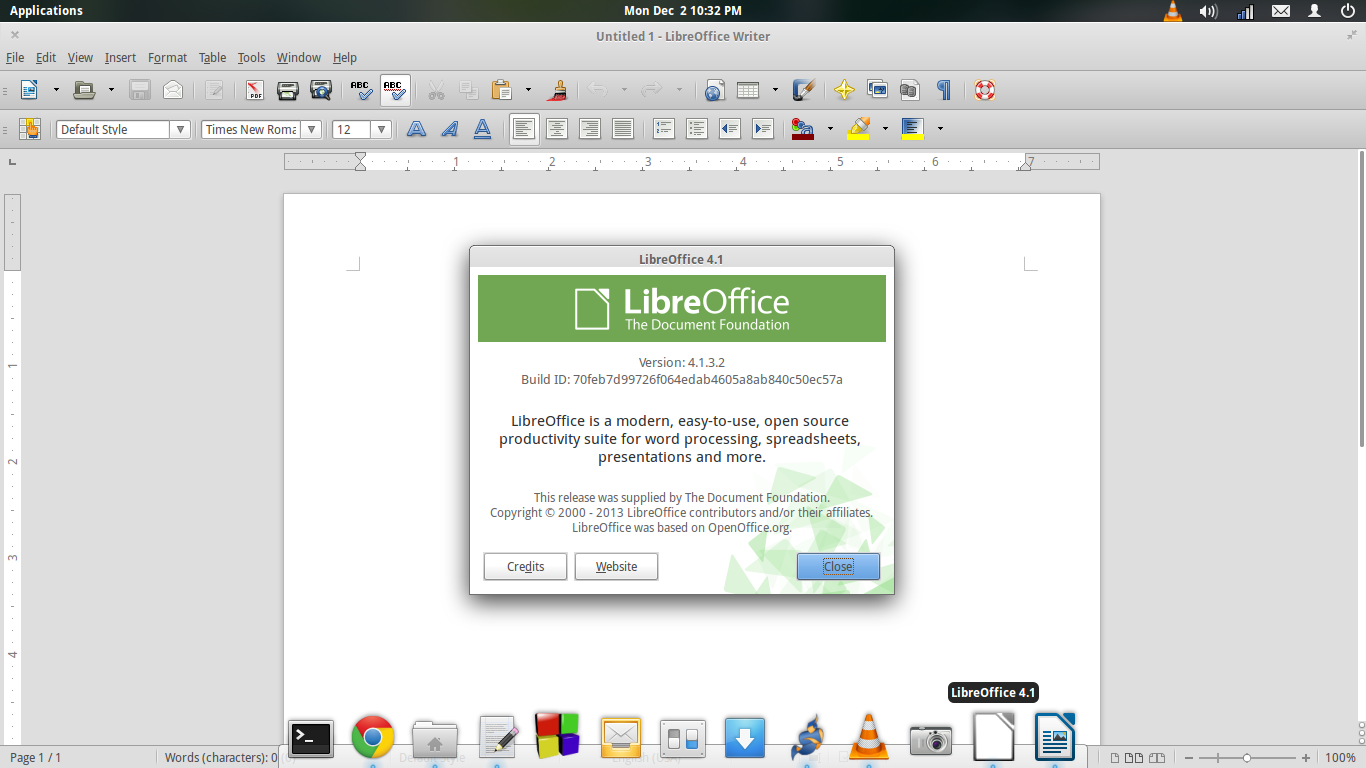Apply the yellow Highlighting color swatch
The height and width of the screenshot is (768, 1366).
click(858, 129)
